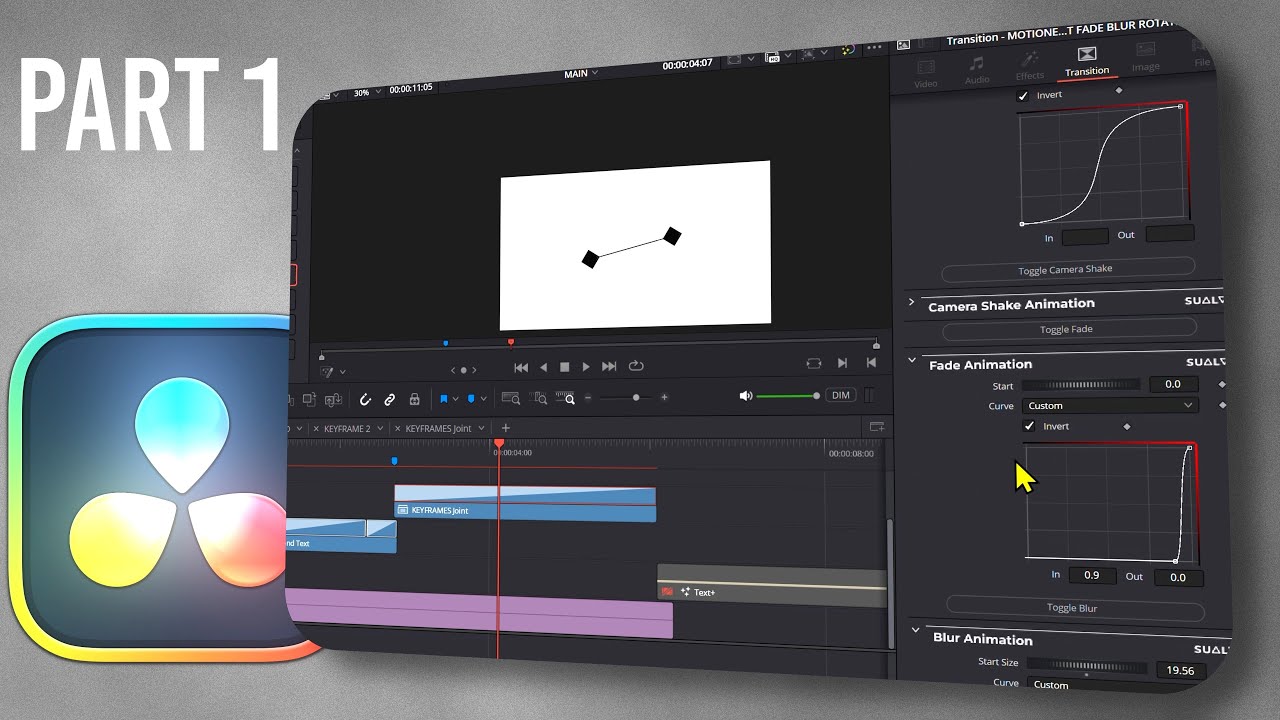This screenshot has width=1280, height=720.
Task: Expand the Camera Shake Animation section
Action: pos(911,301)
